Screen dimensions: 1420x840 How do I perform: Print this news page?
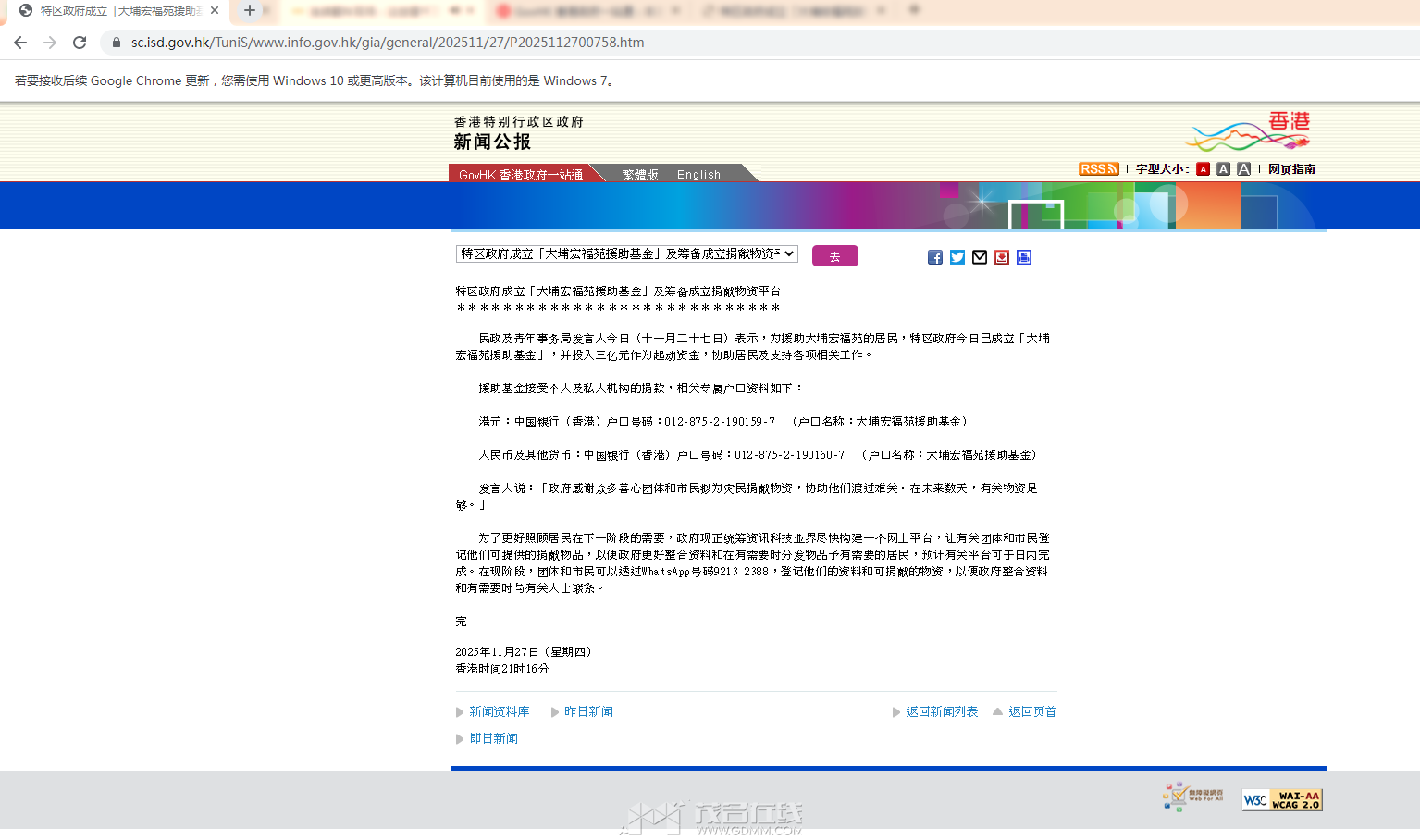coord(1023,257)
